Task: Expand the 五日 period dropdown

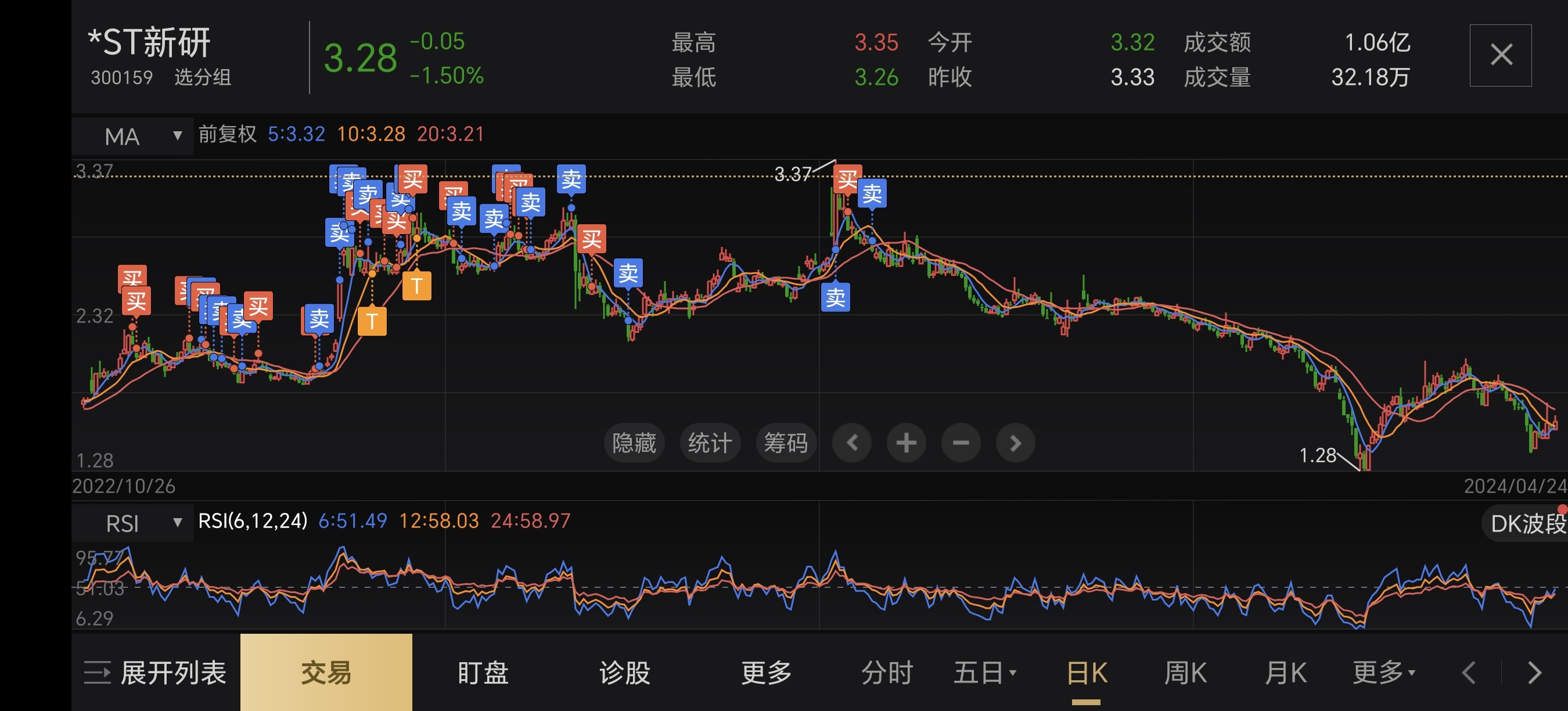Action: [984, 673]
